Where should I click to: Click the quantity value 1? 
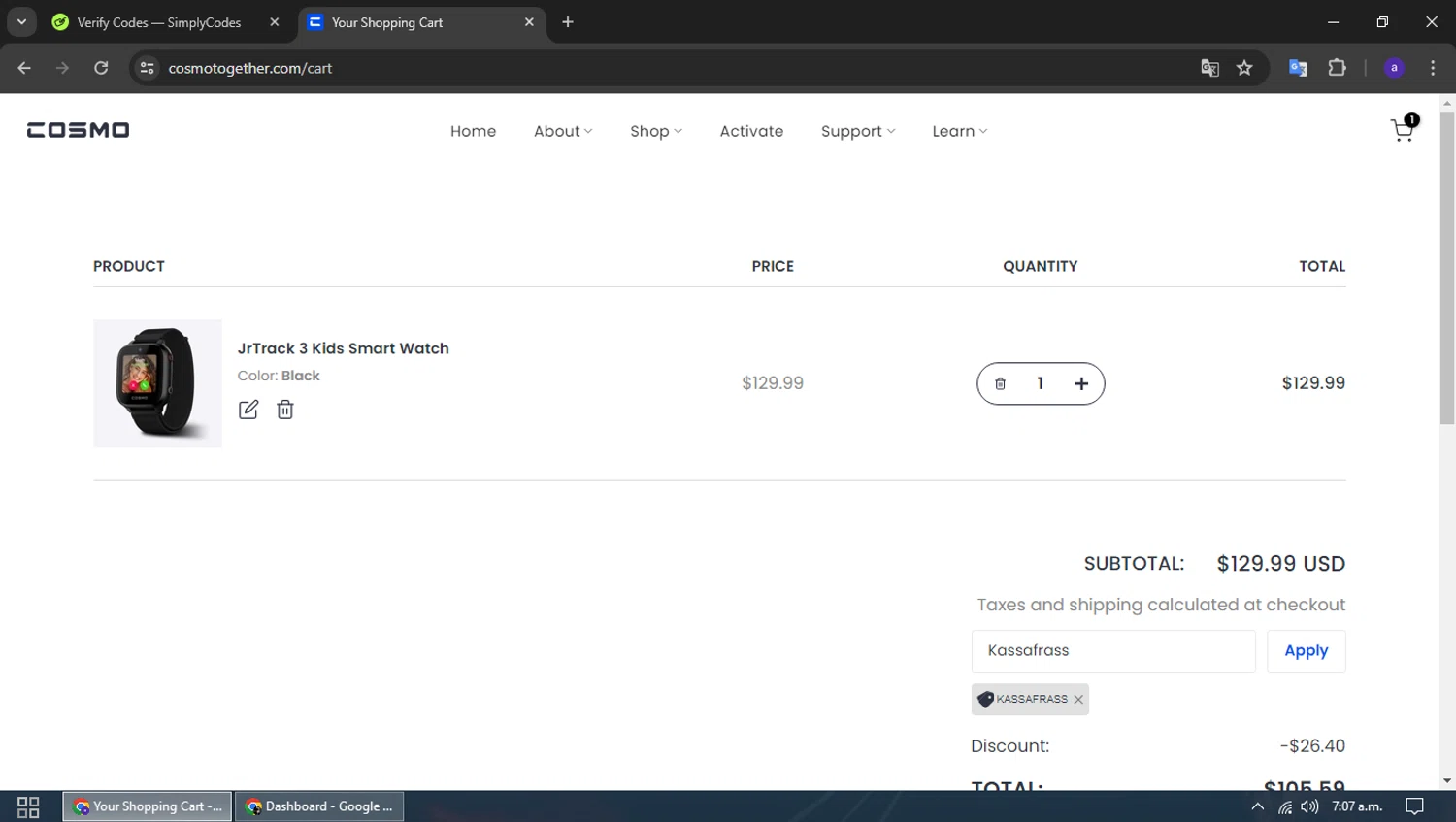pos(1041,383)
